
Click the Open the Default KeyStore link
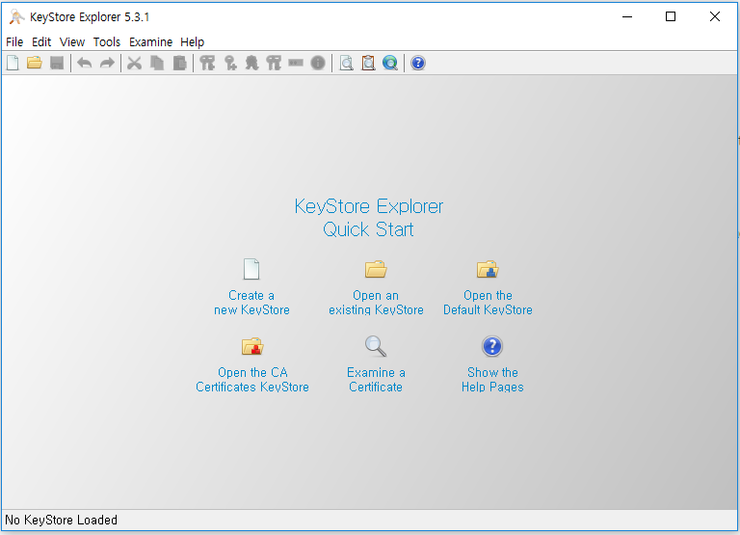click(x=488, y=302)
